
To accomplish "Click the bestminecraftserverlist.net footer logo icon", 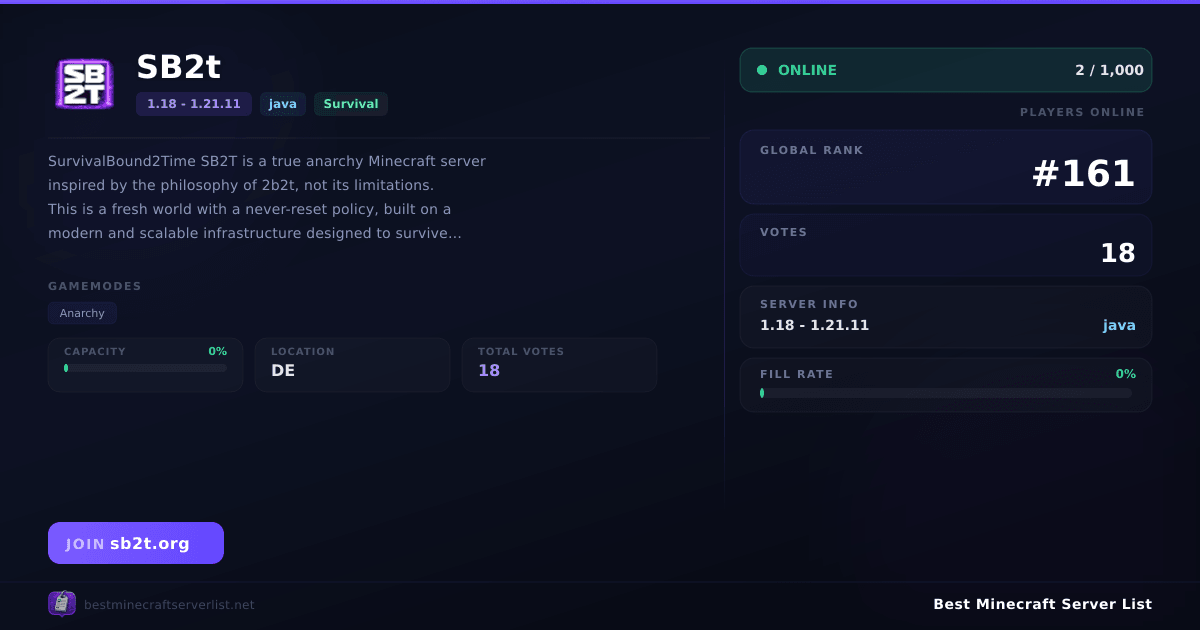I will (62, 603).
